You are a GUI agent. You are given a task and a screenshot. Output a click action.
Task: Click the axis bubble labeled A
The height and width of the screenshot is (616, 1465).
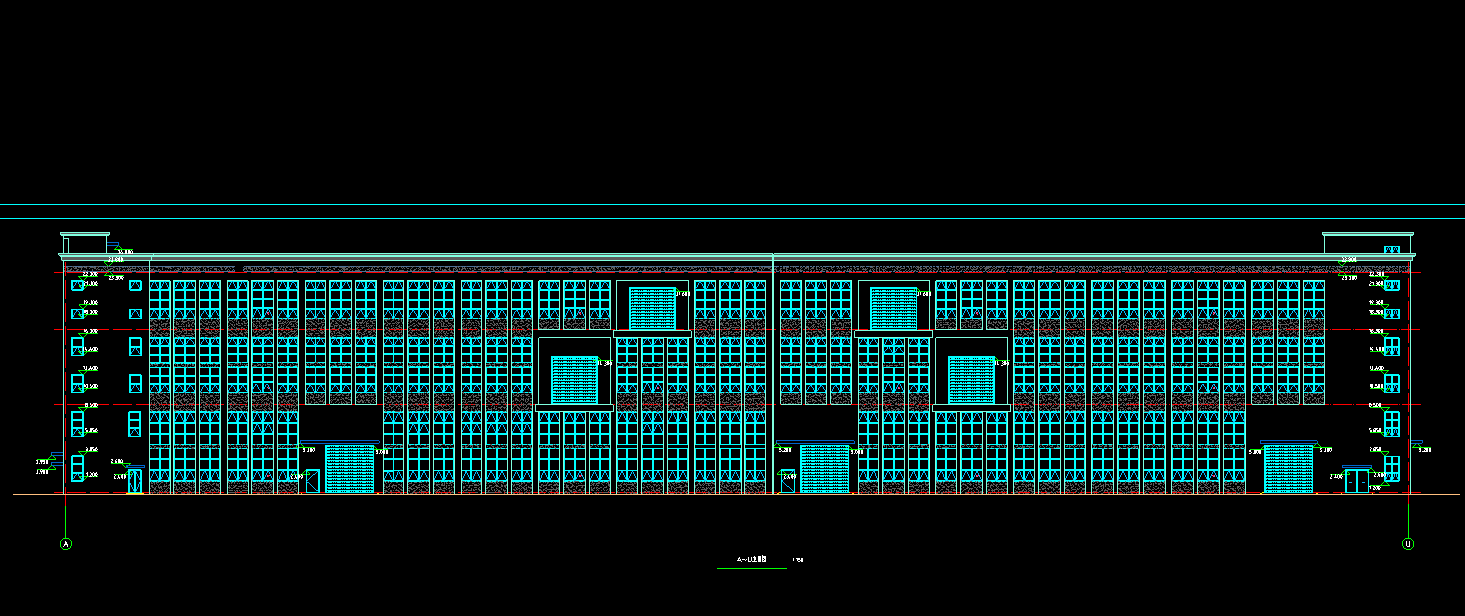[x=66, y=544]
